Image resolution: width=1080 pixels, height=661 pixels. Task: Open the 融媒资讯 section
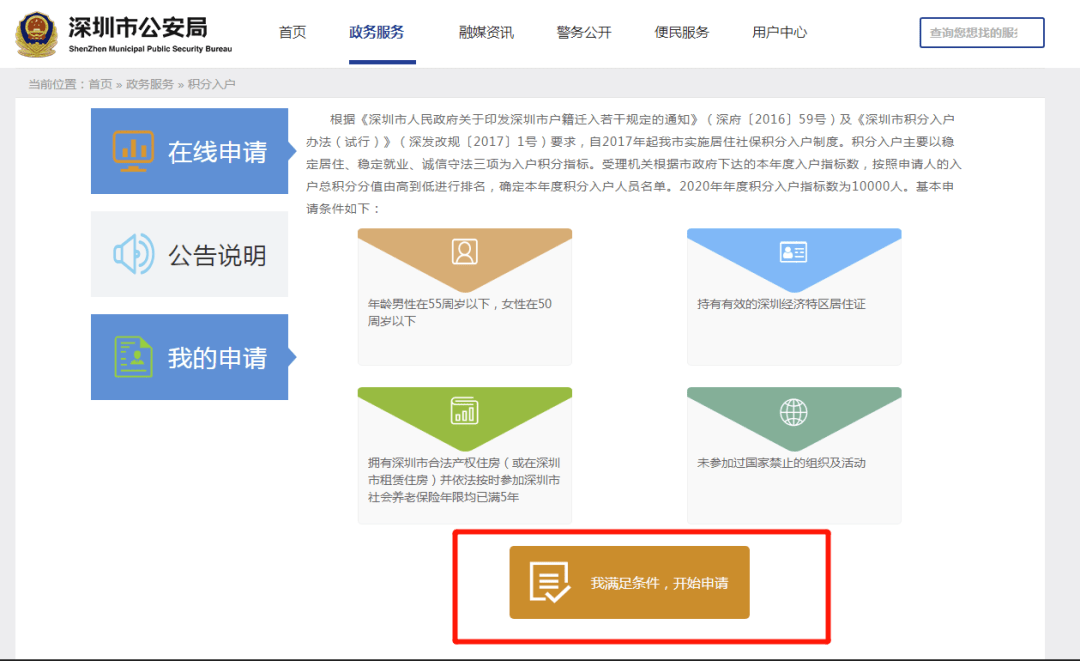point(486,31)
